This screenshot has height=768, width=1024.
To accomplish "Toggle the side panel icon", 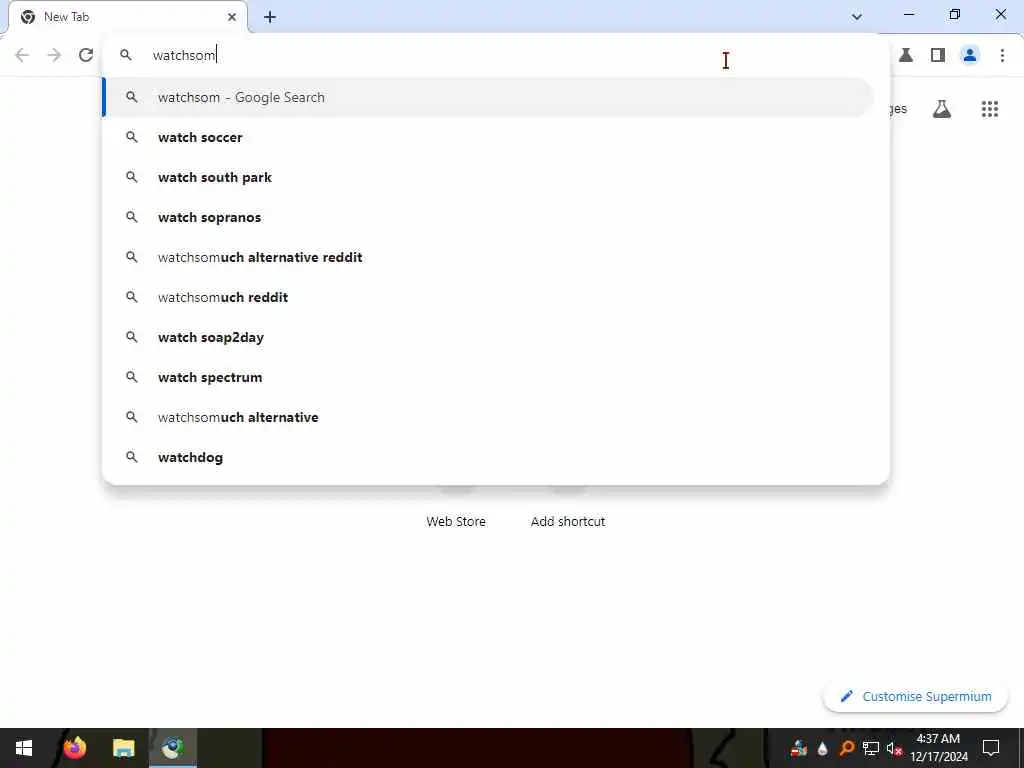I will point(938,55).
